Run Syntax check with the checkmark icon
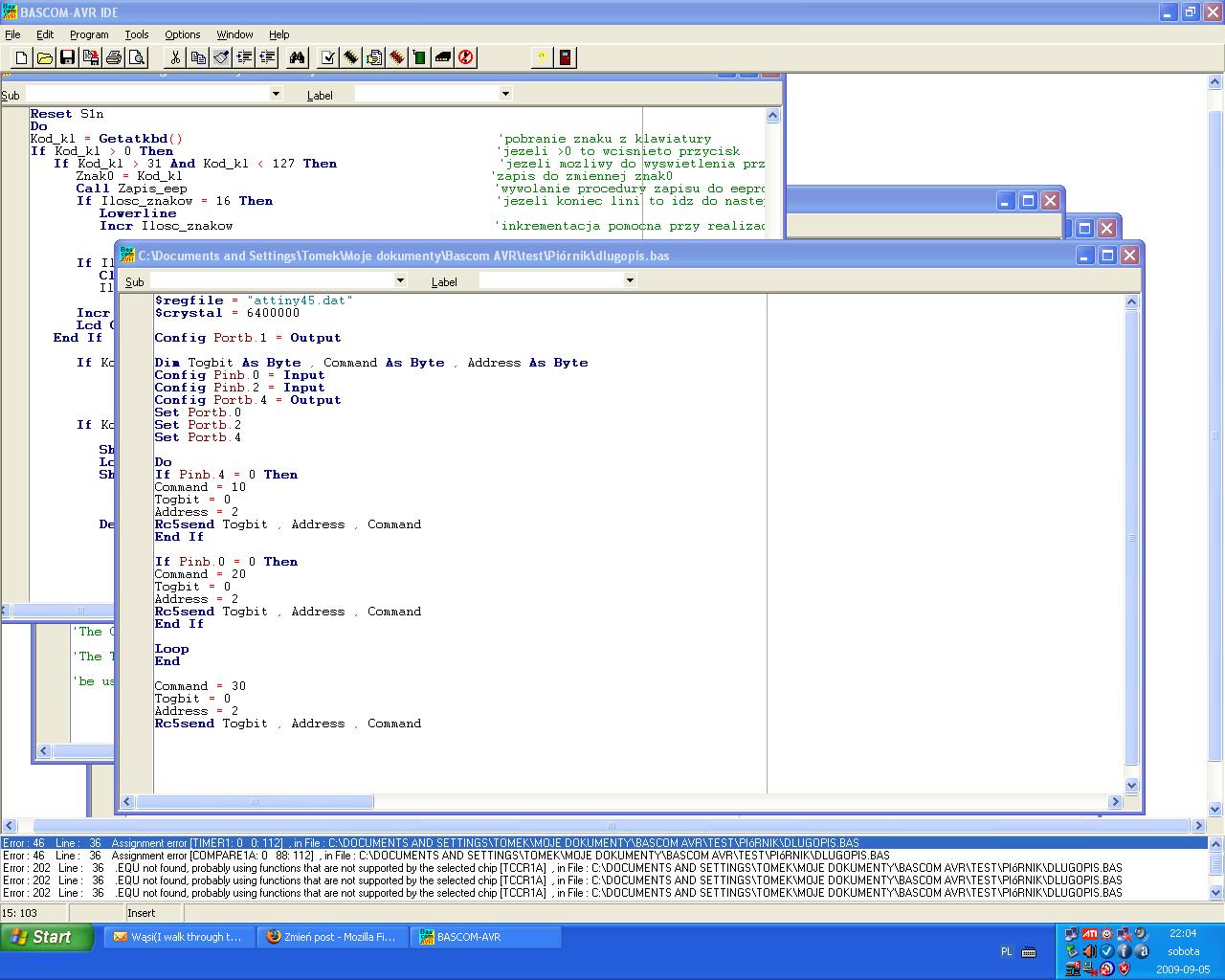Image resolution: width=1225 pixels, height=980 pixels. [328, 57]
